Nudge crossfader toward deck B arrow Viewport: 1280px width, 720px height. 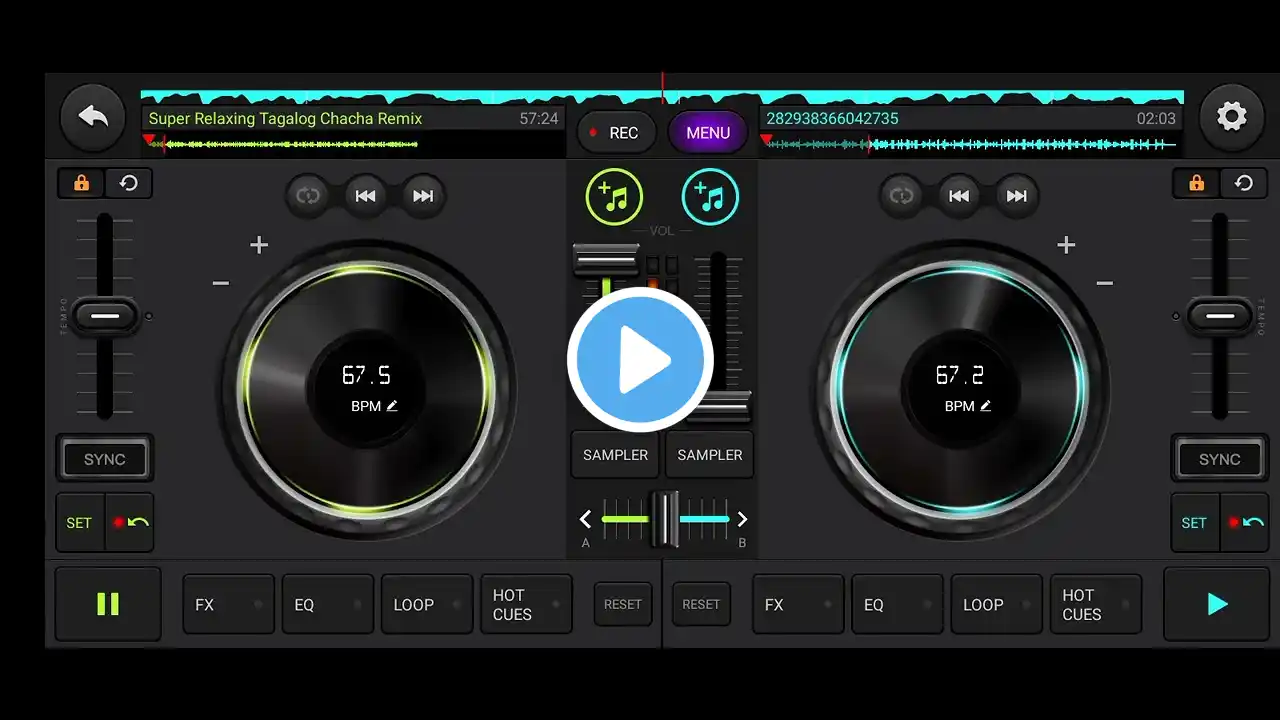742,519
